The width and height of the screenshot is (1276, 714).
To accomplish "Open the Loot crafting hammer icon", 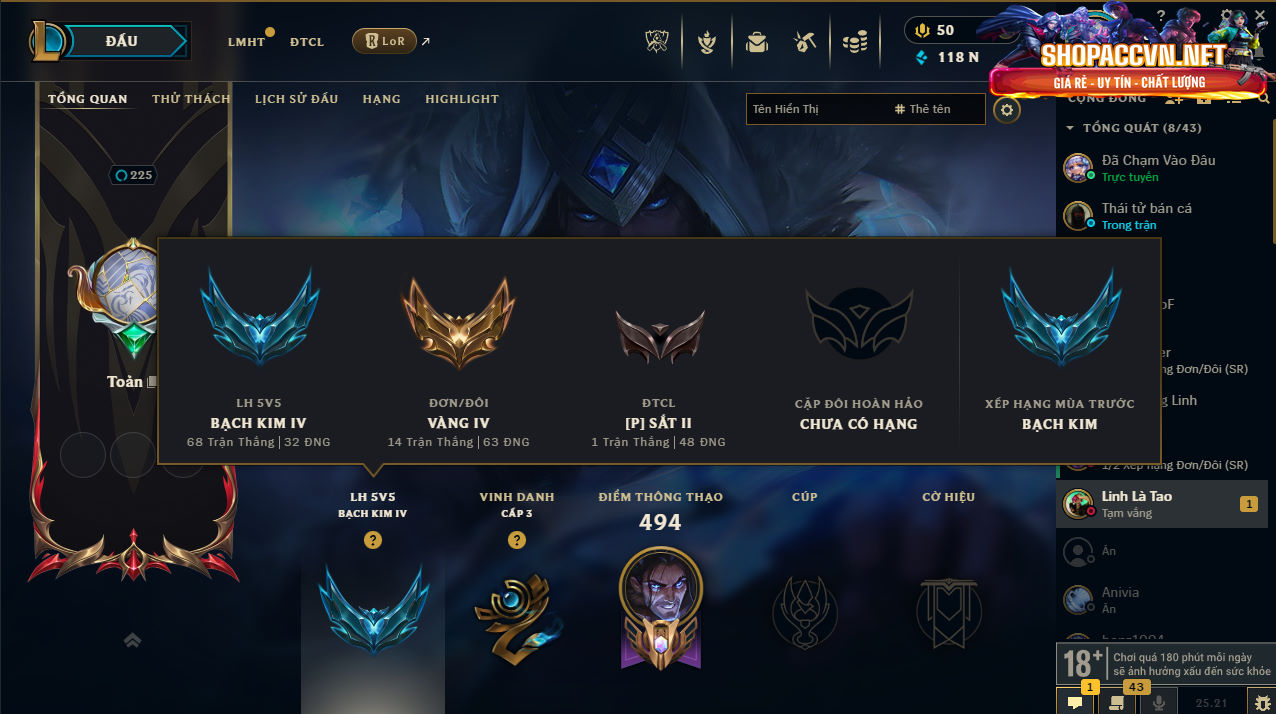I will [x=805, y=42].
